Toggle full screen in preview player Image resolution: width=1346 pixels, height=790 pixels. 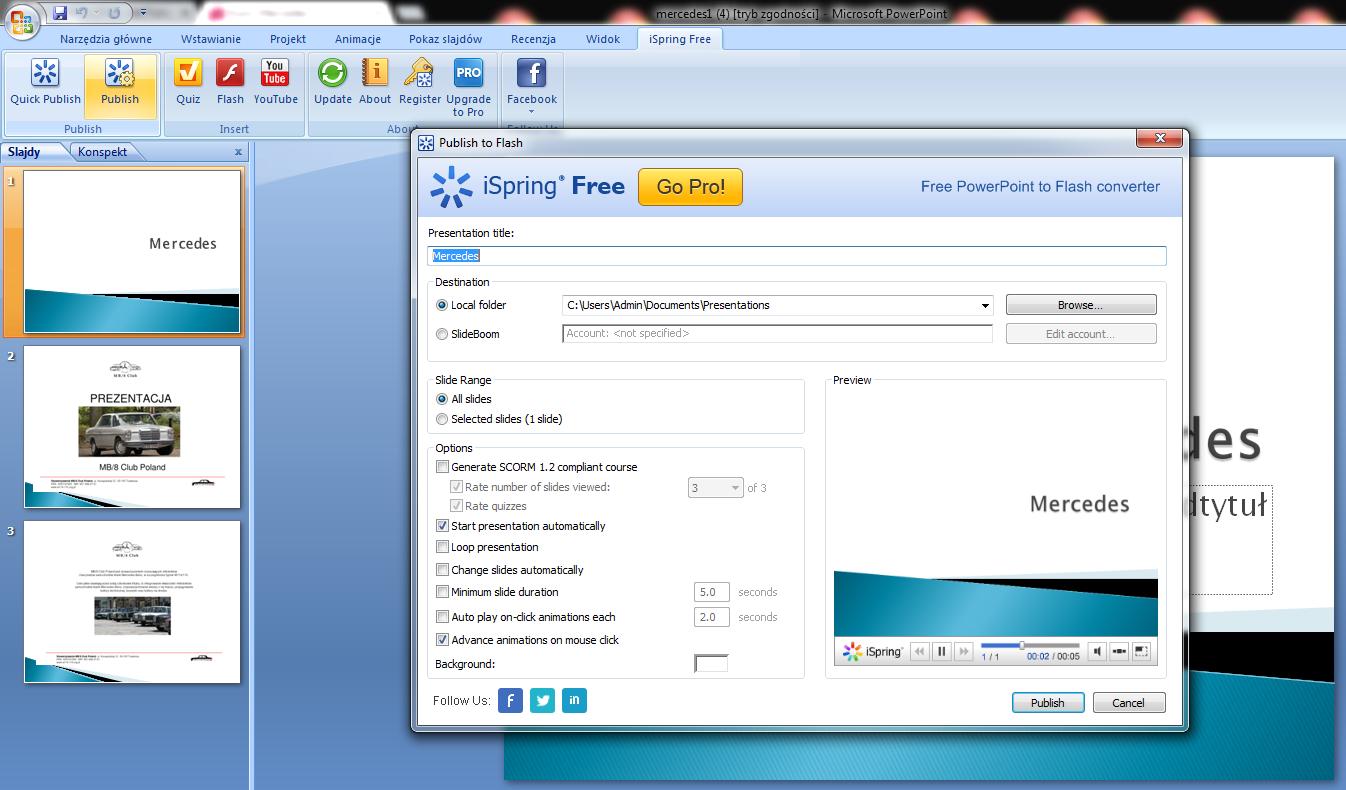1141,652
